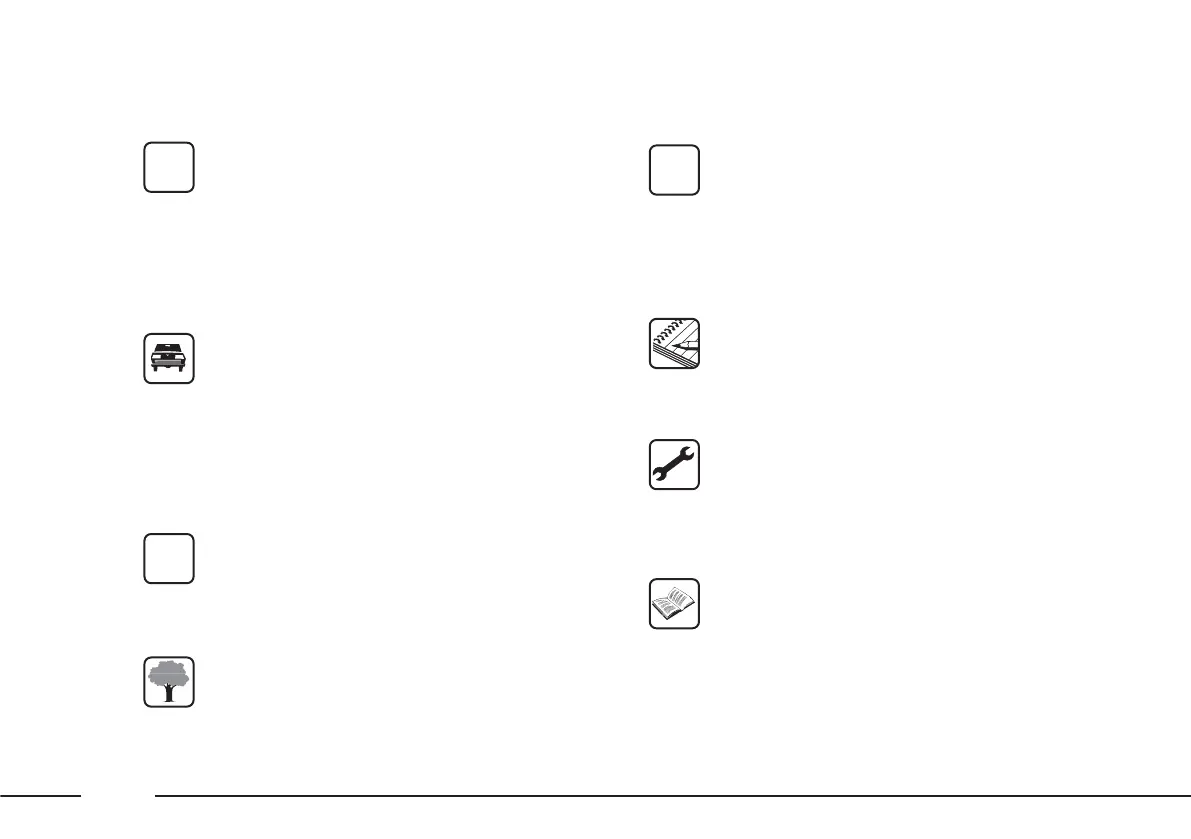1191x839 pixels.
Task: Select the blank rounded square at top of left column
Action: pyautogui.click(x=168, y=167)
